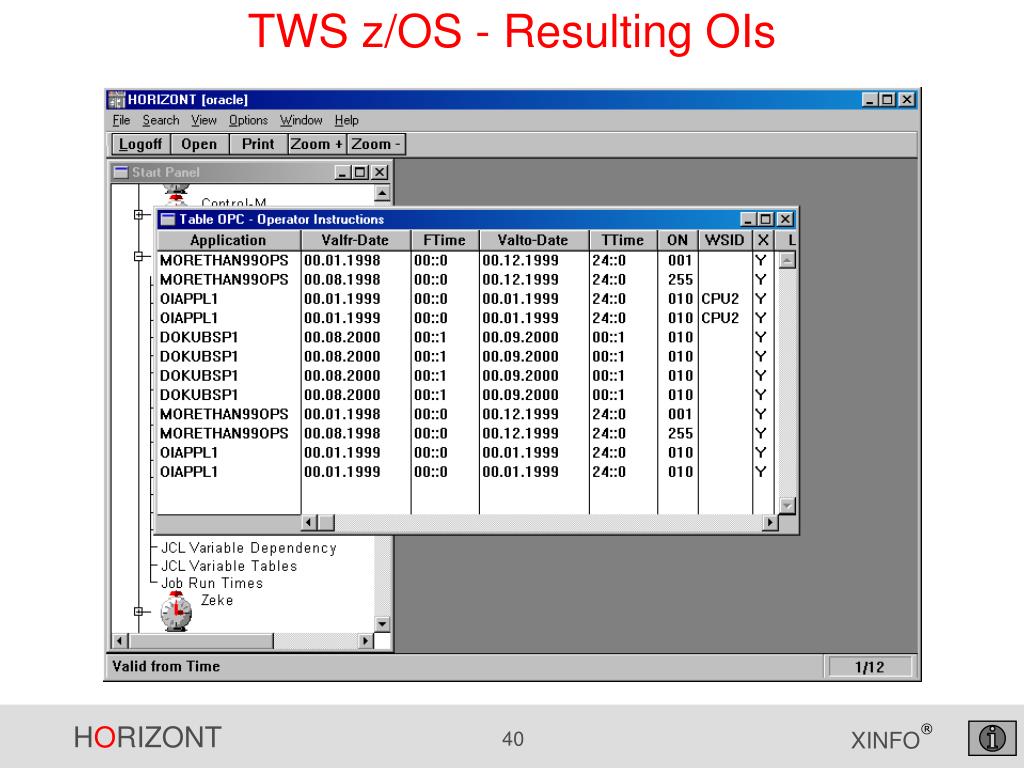This screenshot has width=1024, height=768.
Task: Open the Search menu
Action: click(161, 120)
